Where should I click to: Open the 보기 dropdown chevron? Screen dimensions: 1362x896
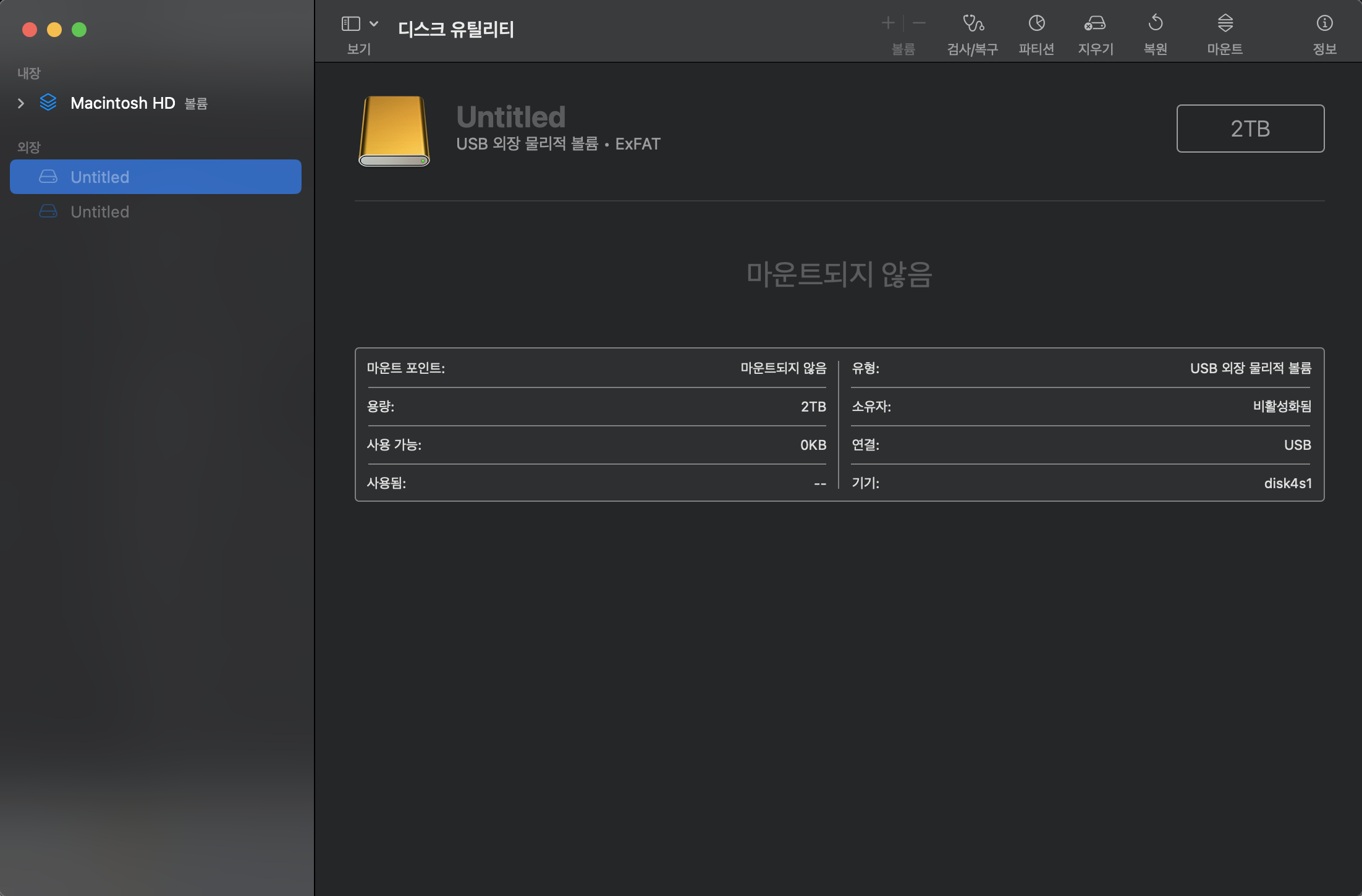coord(374,23)
